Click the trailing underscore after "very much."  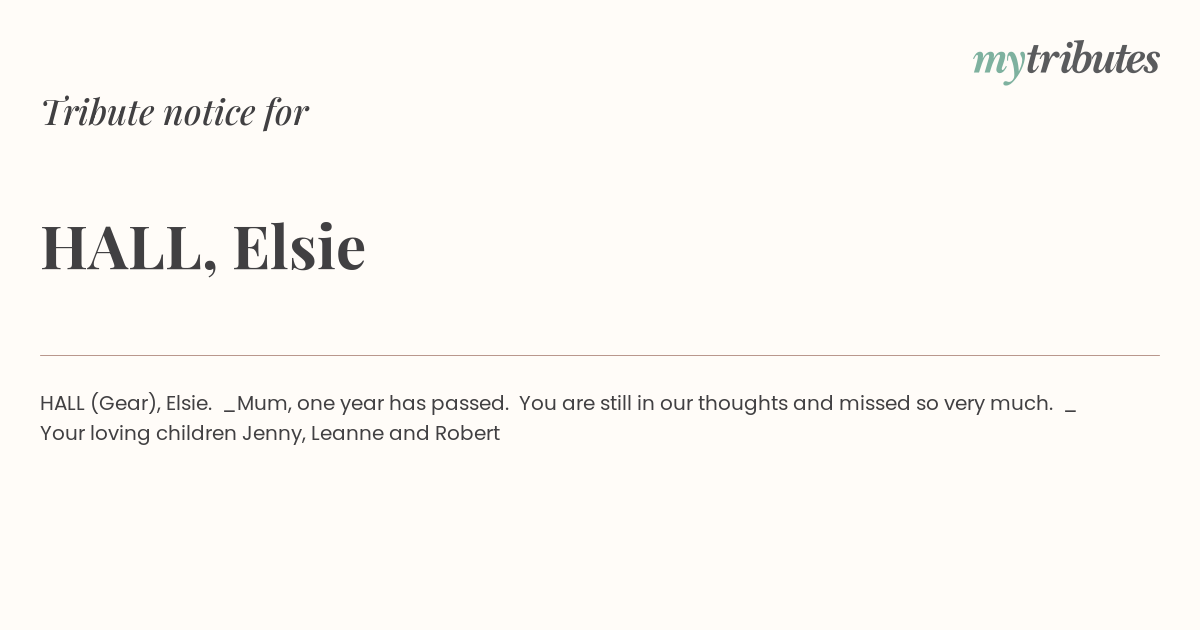[1071, 410]
